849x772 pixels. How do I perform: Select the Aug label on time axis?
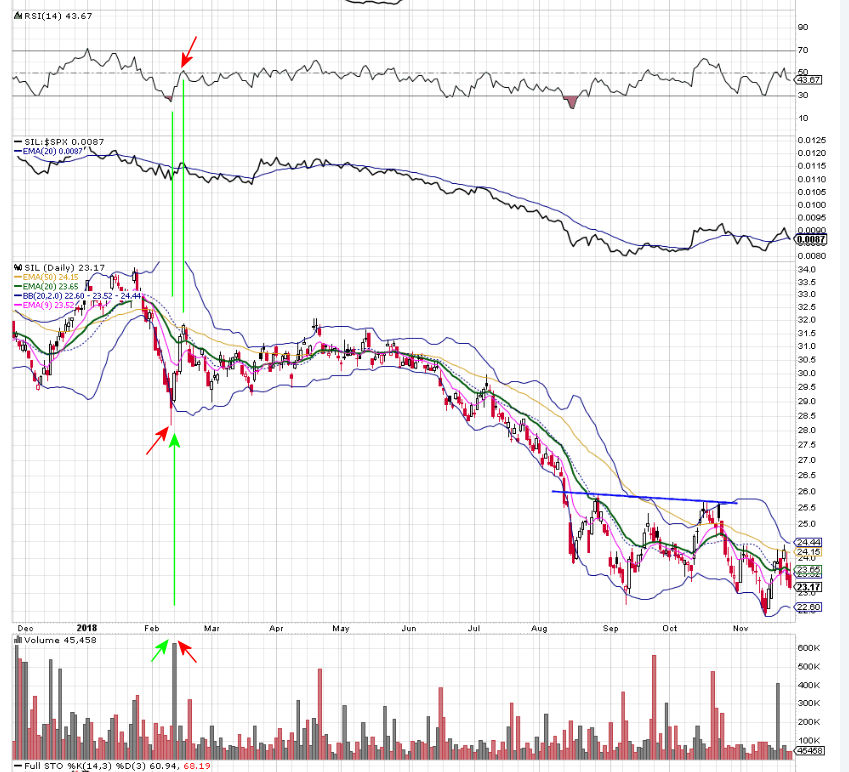click(539, 628)
